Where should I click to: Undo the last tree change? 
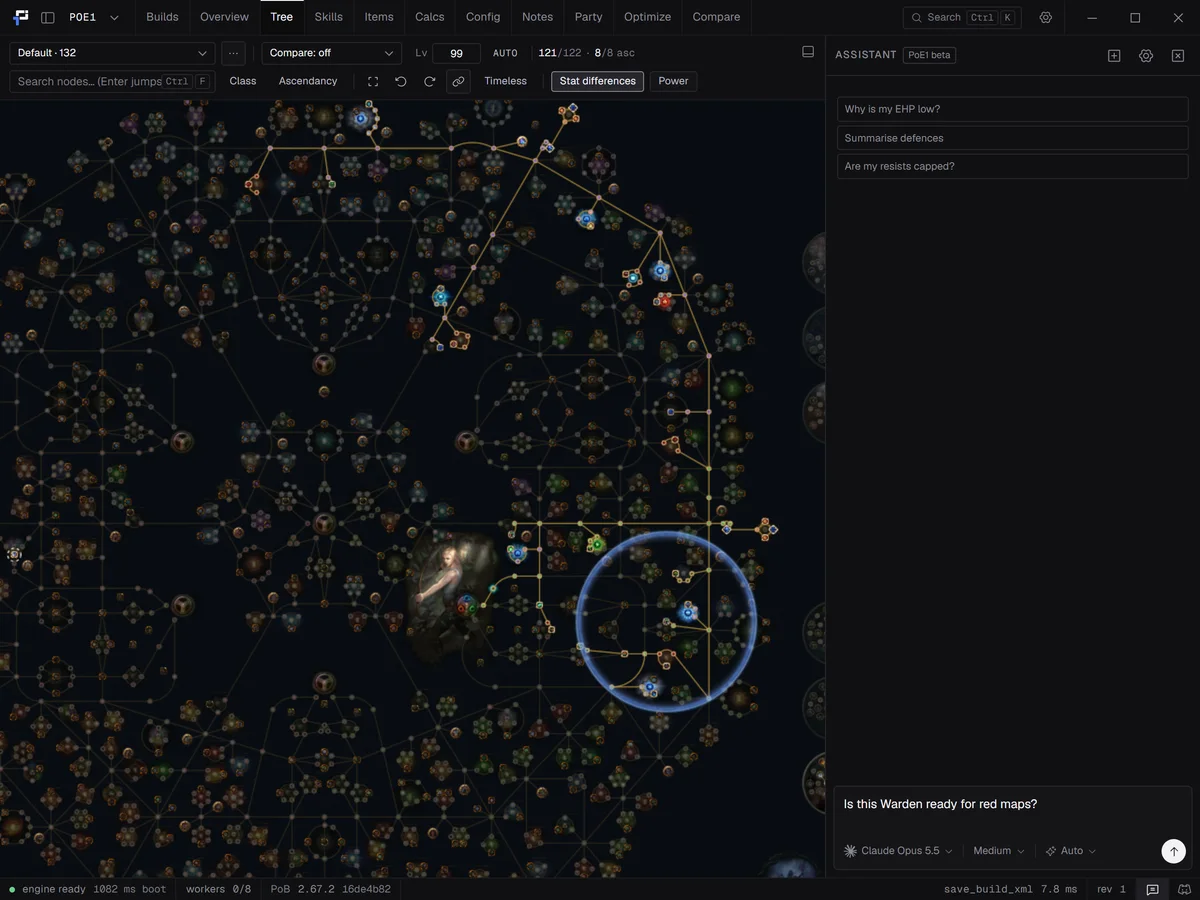pyautogui.click(x=401, y=81)
